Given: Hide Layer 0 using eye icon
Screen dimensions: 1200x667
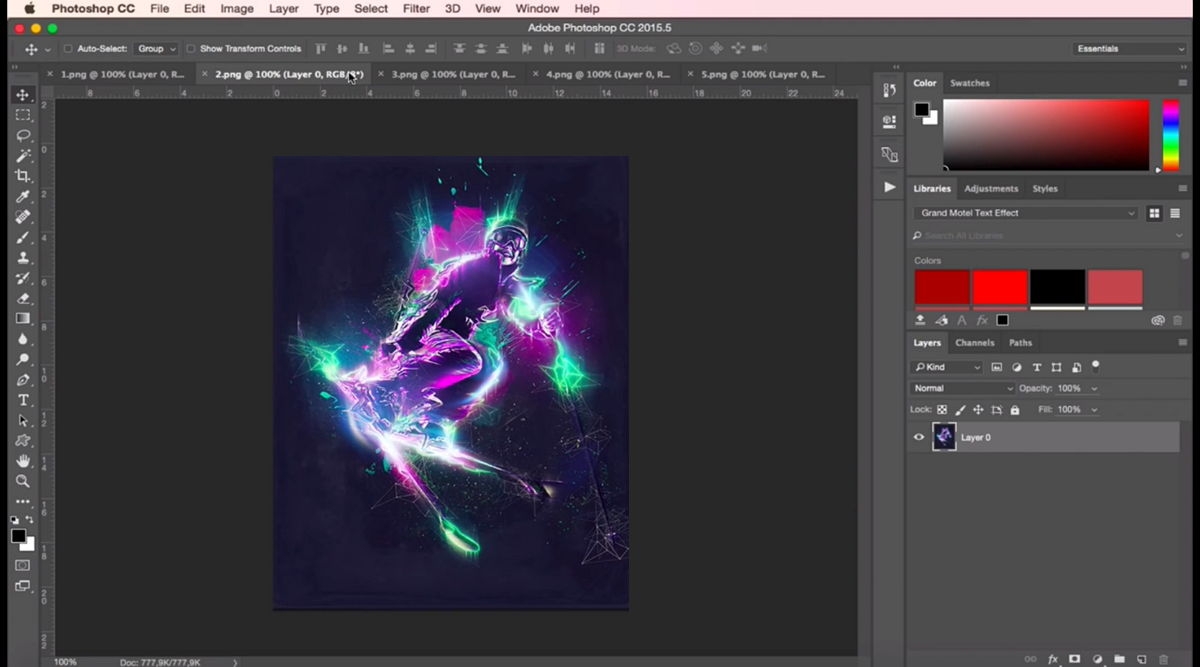Looking at the screenshot, I should coord(919,437).
